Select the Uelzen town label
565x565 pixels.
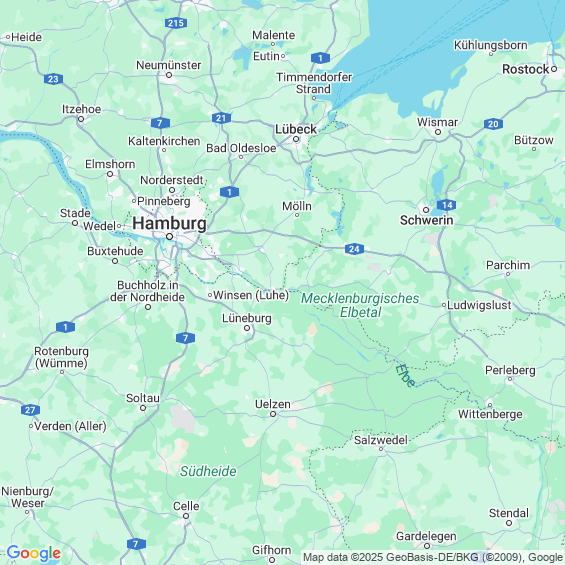[273, 404]
